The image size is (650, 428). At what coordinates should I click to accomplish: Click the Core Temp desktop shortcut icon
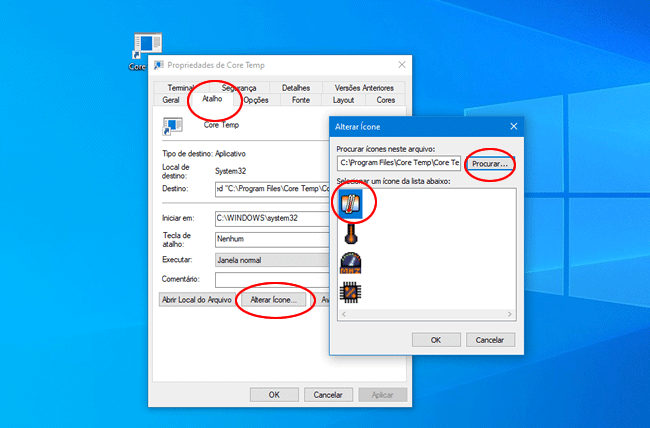147,48
